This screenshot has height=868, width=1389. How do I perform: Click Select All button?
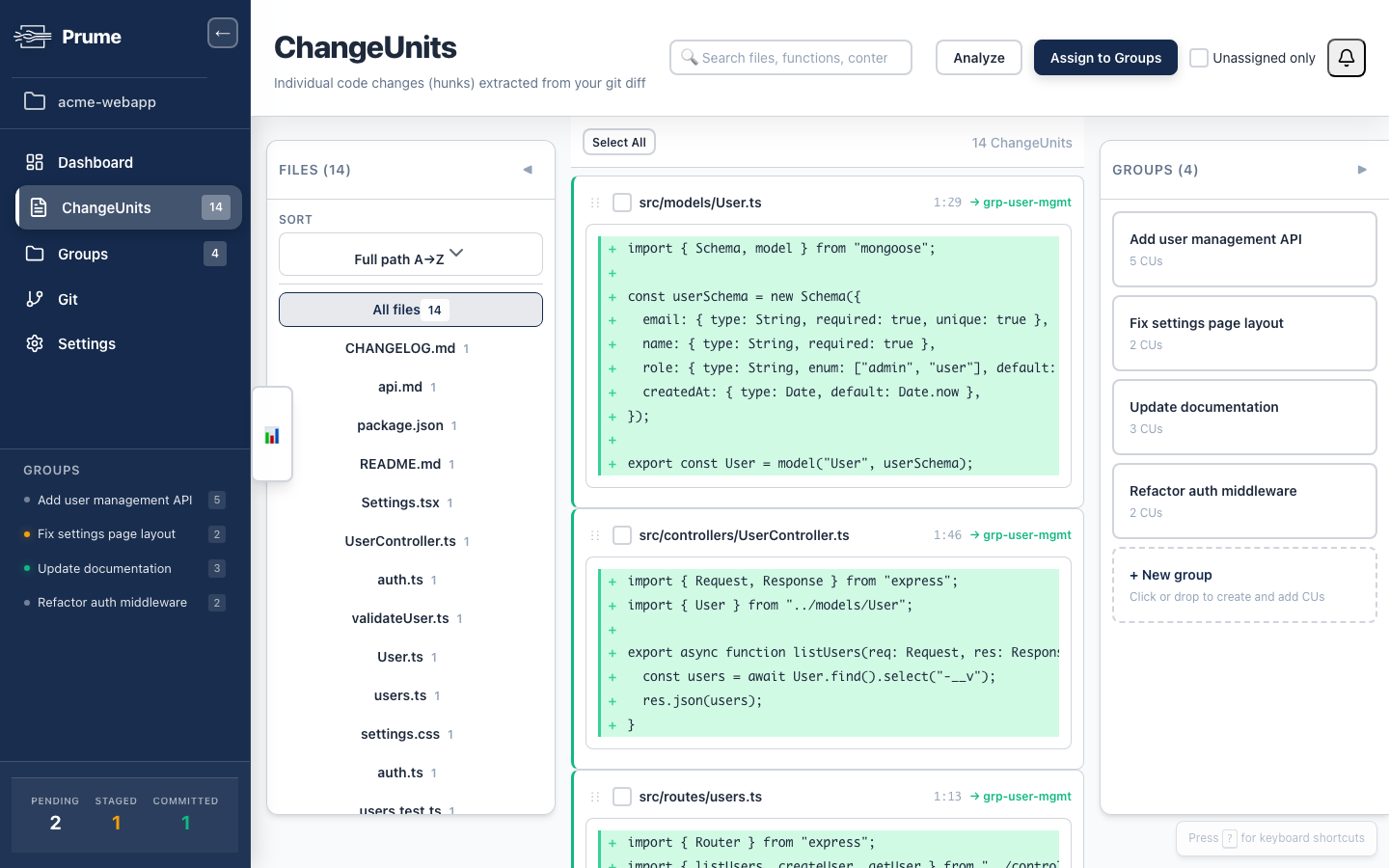(x=619, y=142)
